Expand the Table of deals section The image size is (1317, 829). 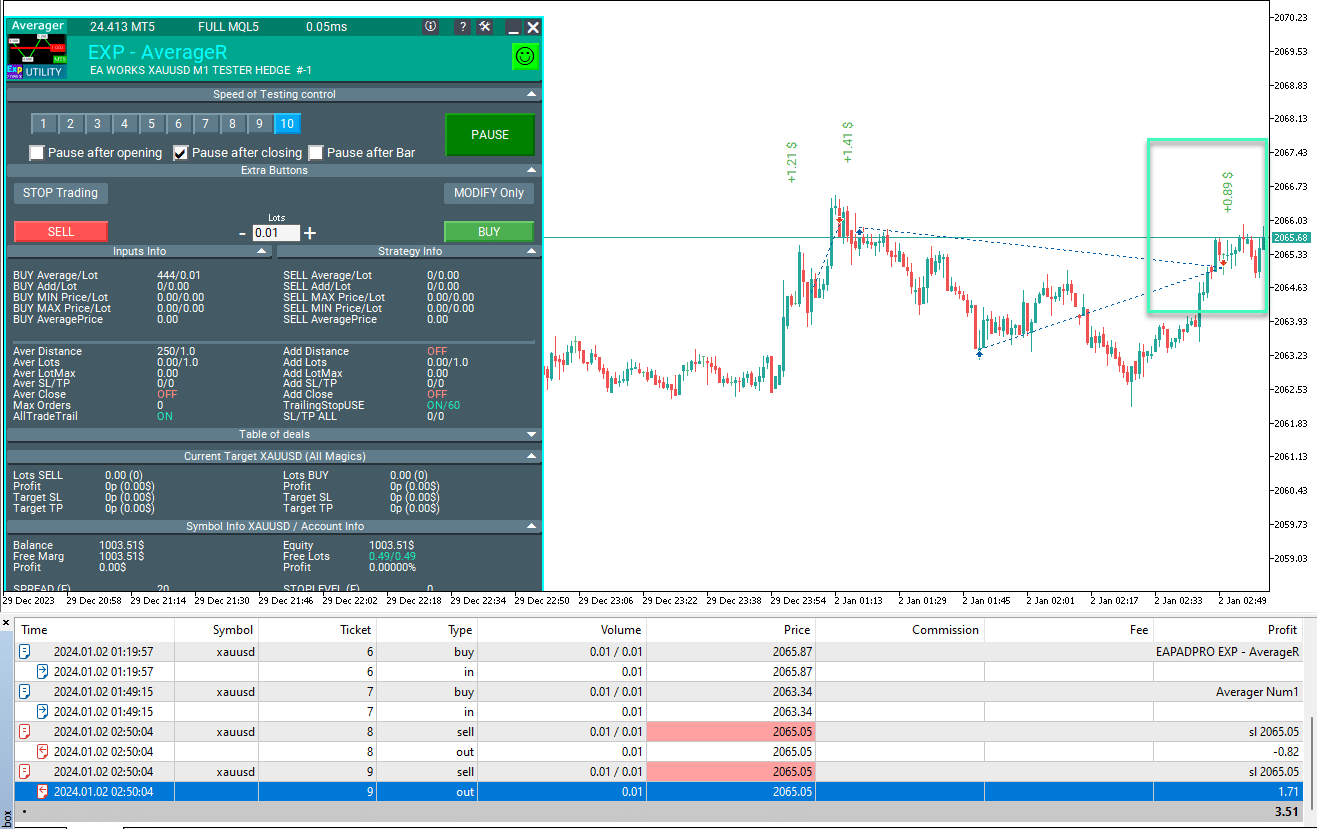[532, 434]
